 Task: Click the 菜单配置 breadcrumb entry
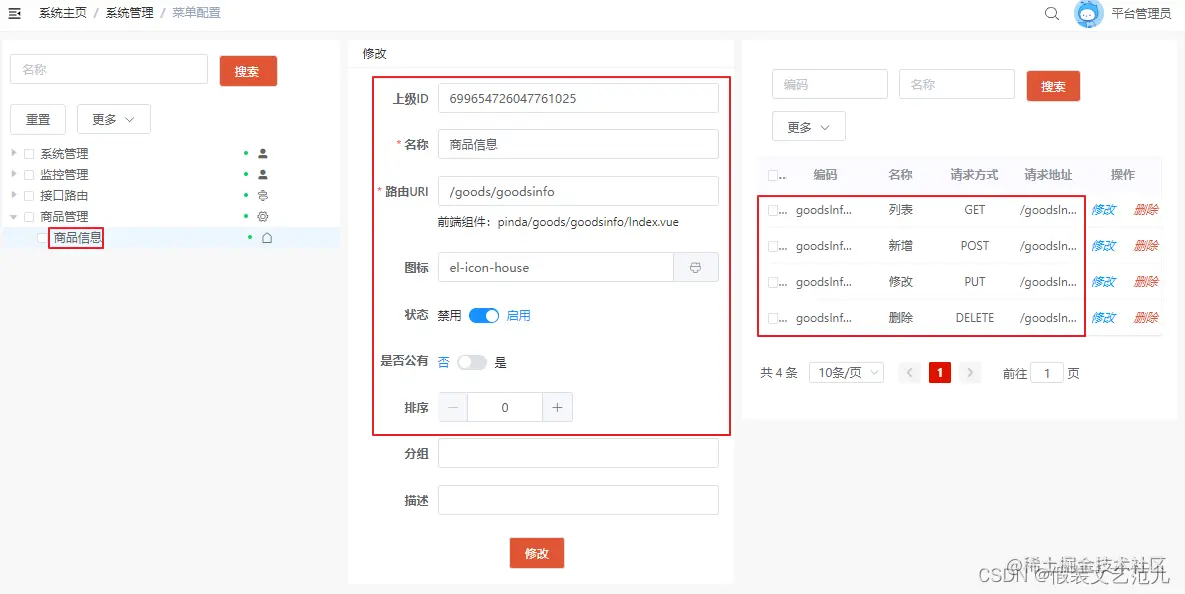pos(196,13)
